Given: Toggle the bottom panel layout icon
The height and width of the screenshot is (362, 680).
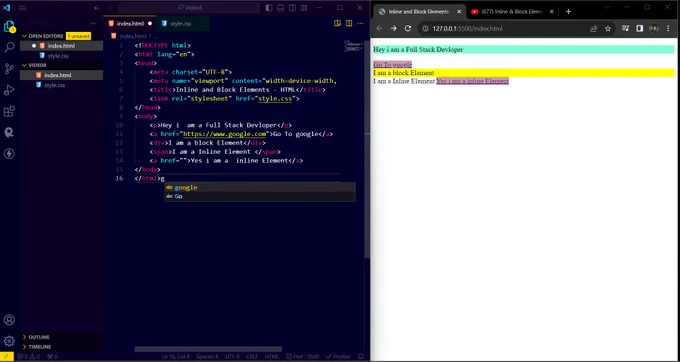Looking at the screenshot, I should click(x=281, y=8).
